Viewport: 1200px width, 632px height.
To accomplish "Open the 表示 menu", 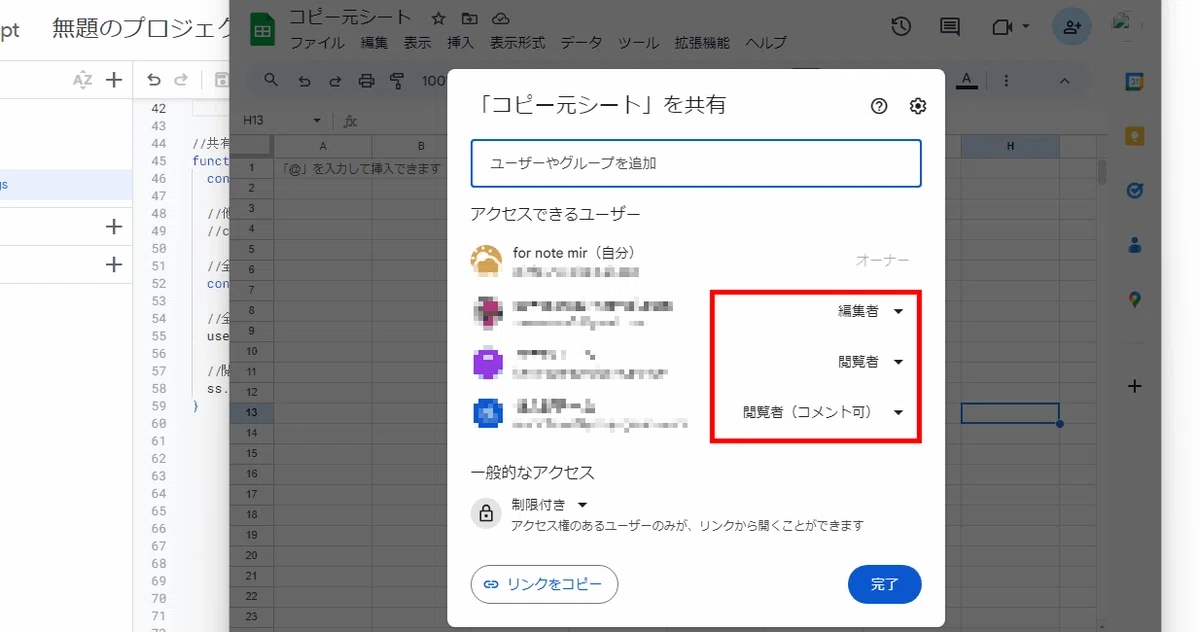I will 417,43.
